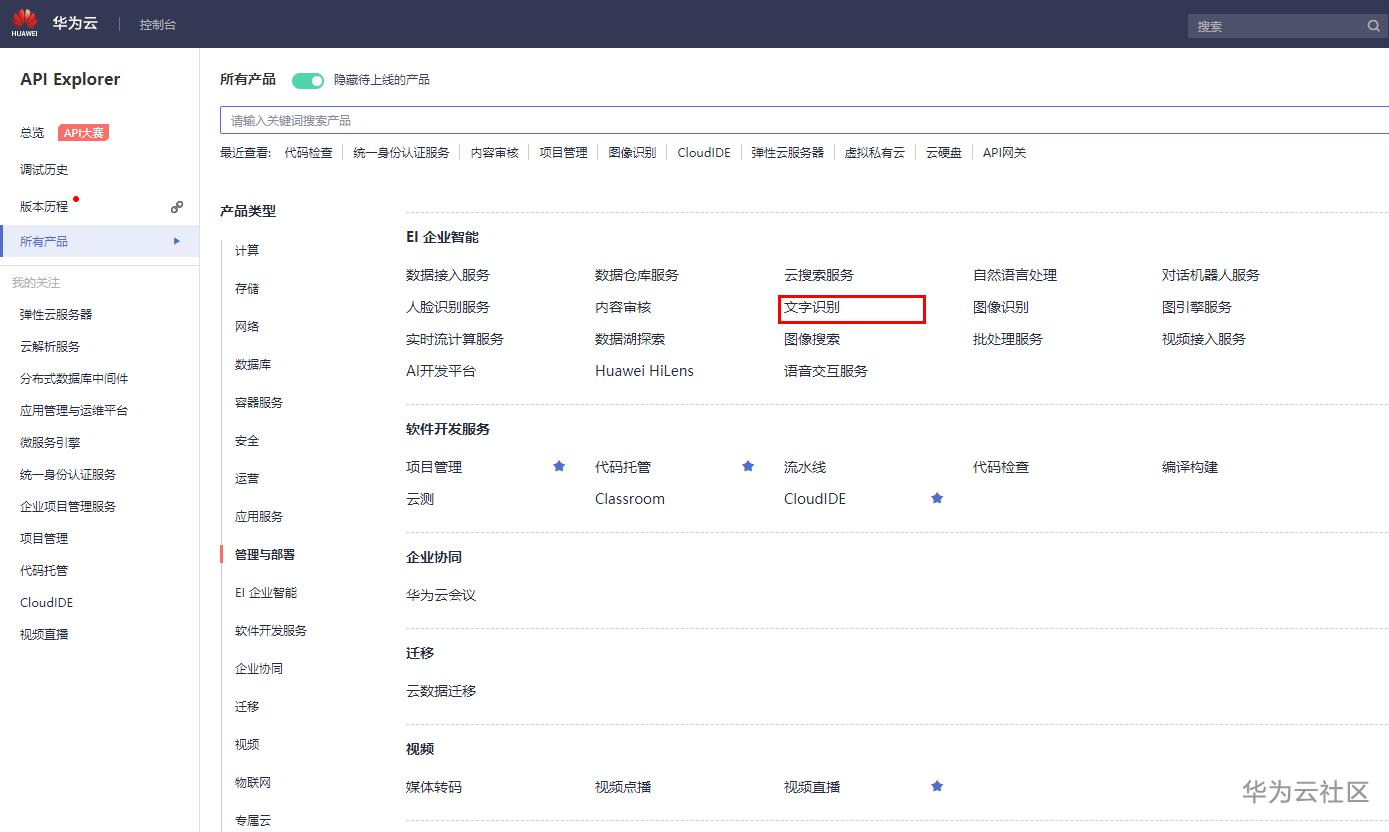Toggle the 隐藏待上线的产品 switch
Viewport: 1389px width, 832px height.
[308, 80]
